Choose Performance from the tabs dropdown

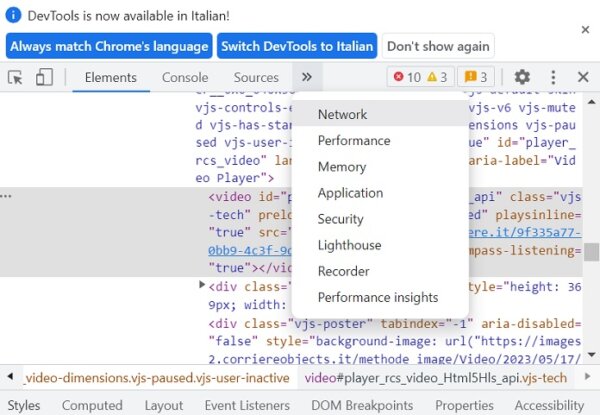[x=380, y=140]
